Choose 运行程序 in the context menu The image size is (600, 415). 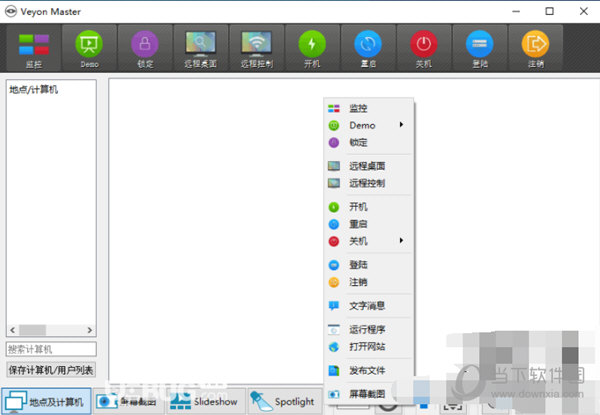tap(368, 329)
